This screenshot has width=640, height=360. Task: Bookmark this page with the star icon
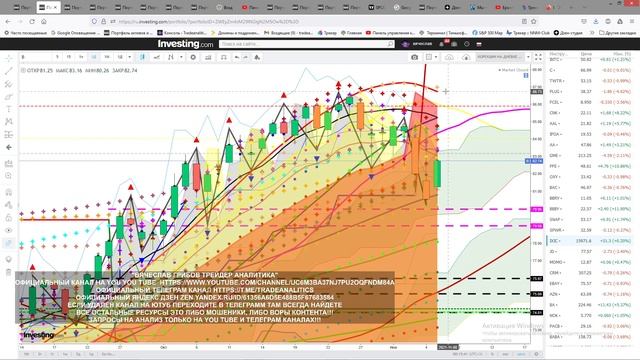click(x=534, y=21)
